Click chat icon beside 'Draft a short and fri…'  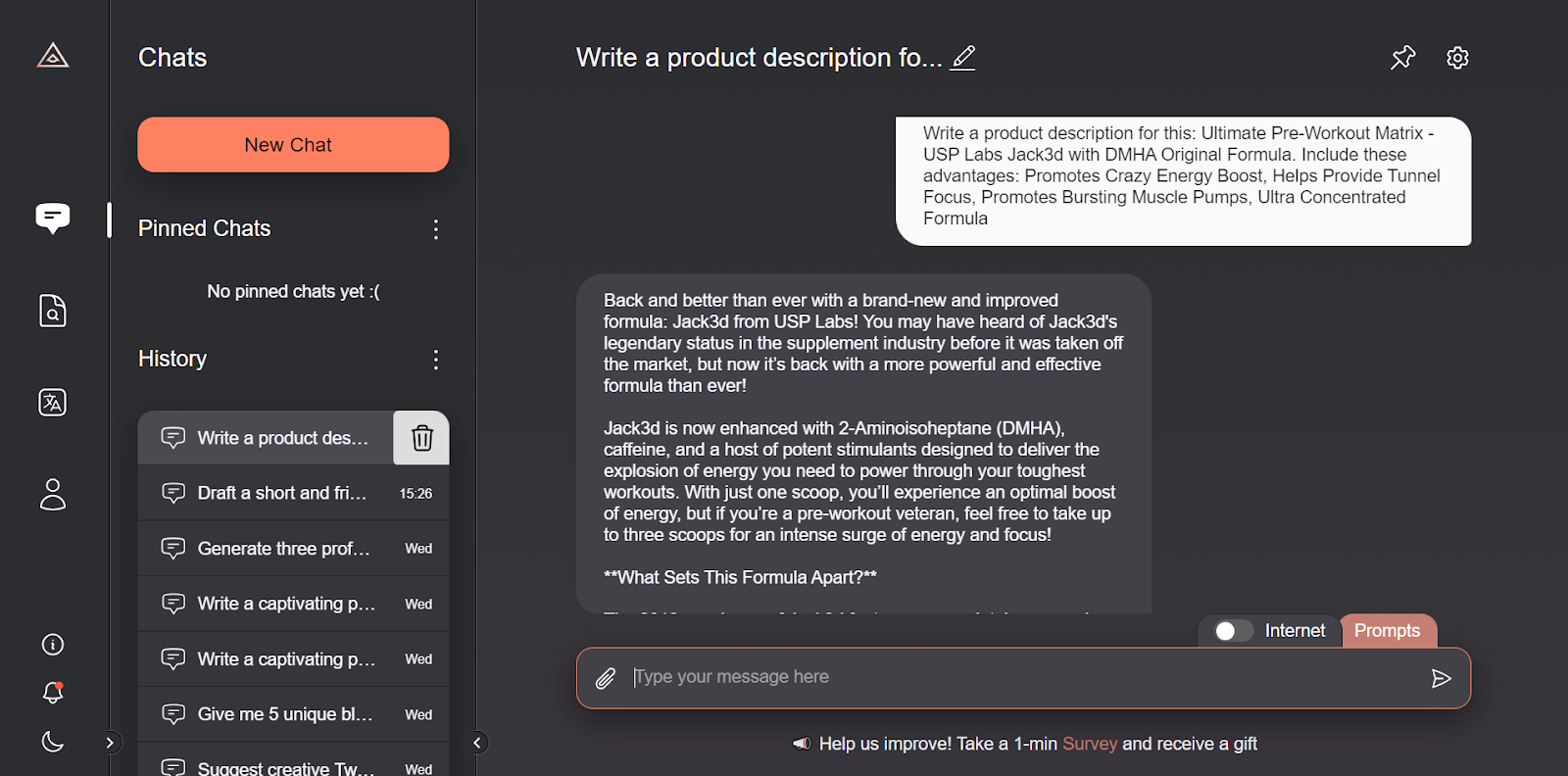173,493
